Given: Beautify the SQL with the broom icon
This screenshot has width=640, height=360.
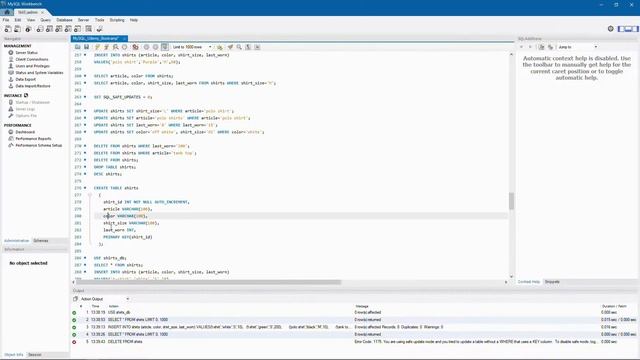Looking at the screenshot, I should 230,47.
